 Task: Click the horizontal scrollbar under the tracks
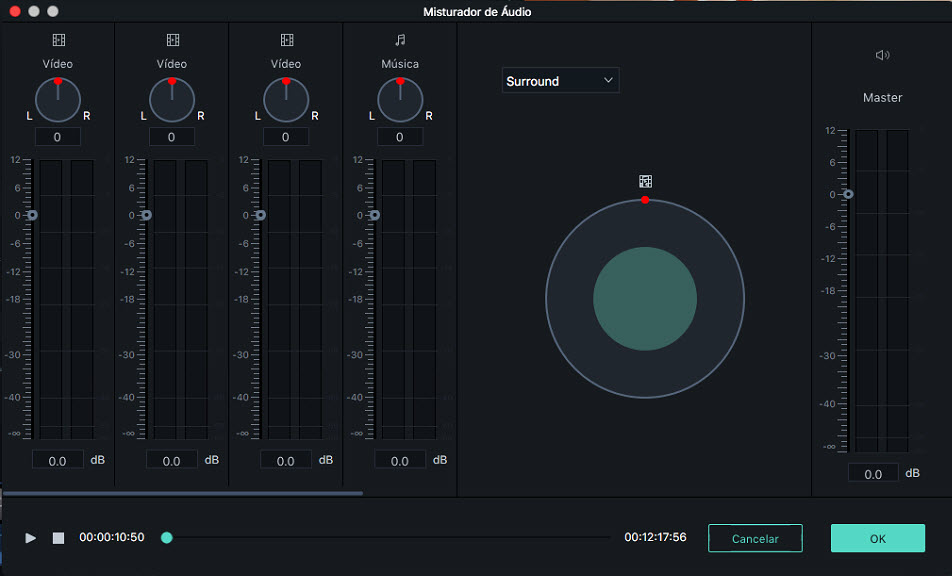tap(182, 493)
